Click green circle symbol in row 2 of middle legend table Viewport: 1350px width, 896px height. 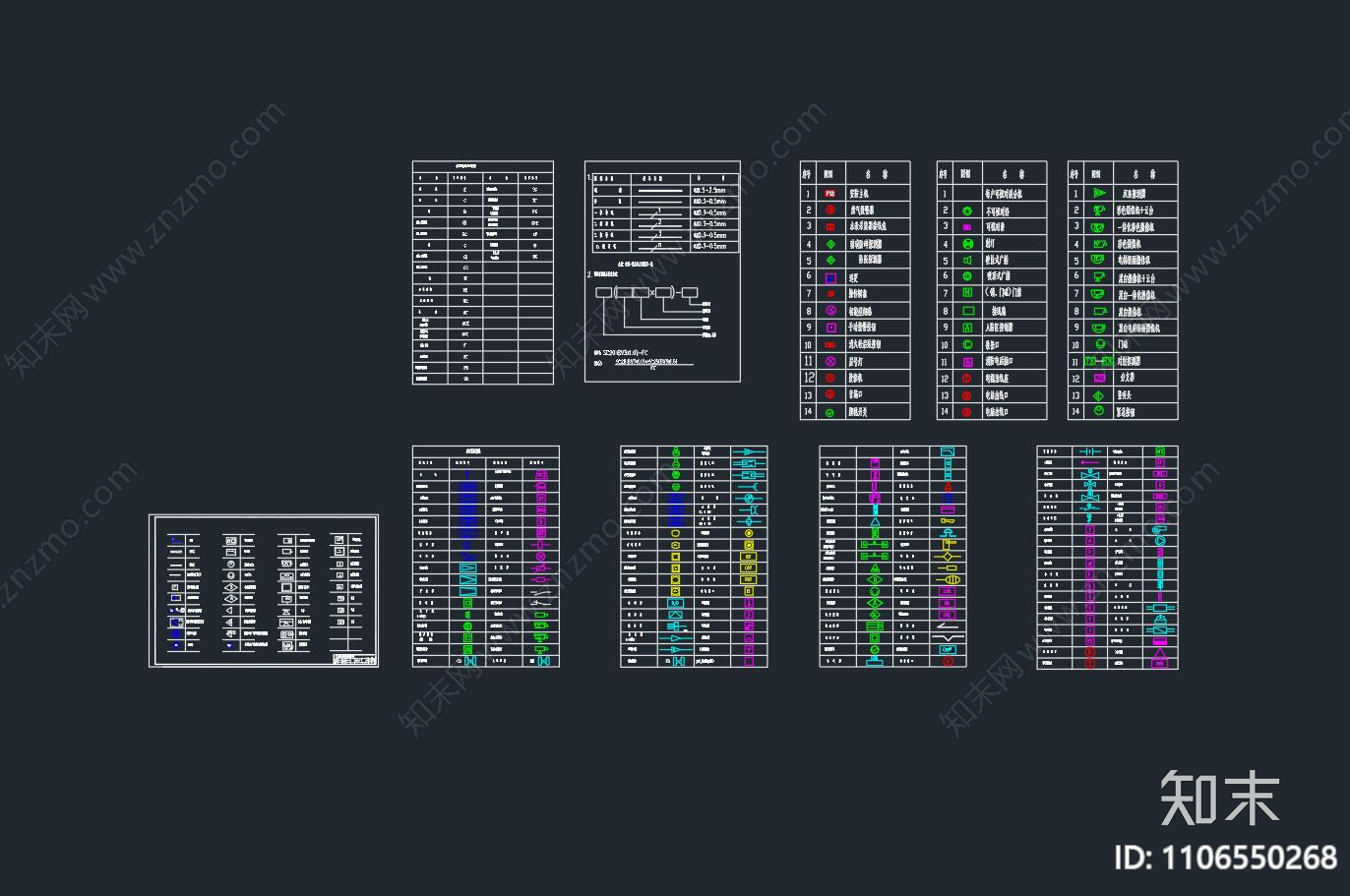(x=966, y=210)
